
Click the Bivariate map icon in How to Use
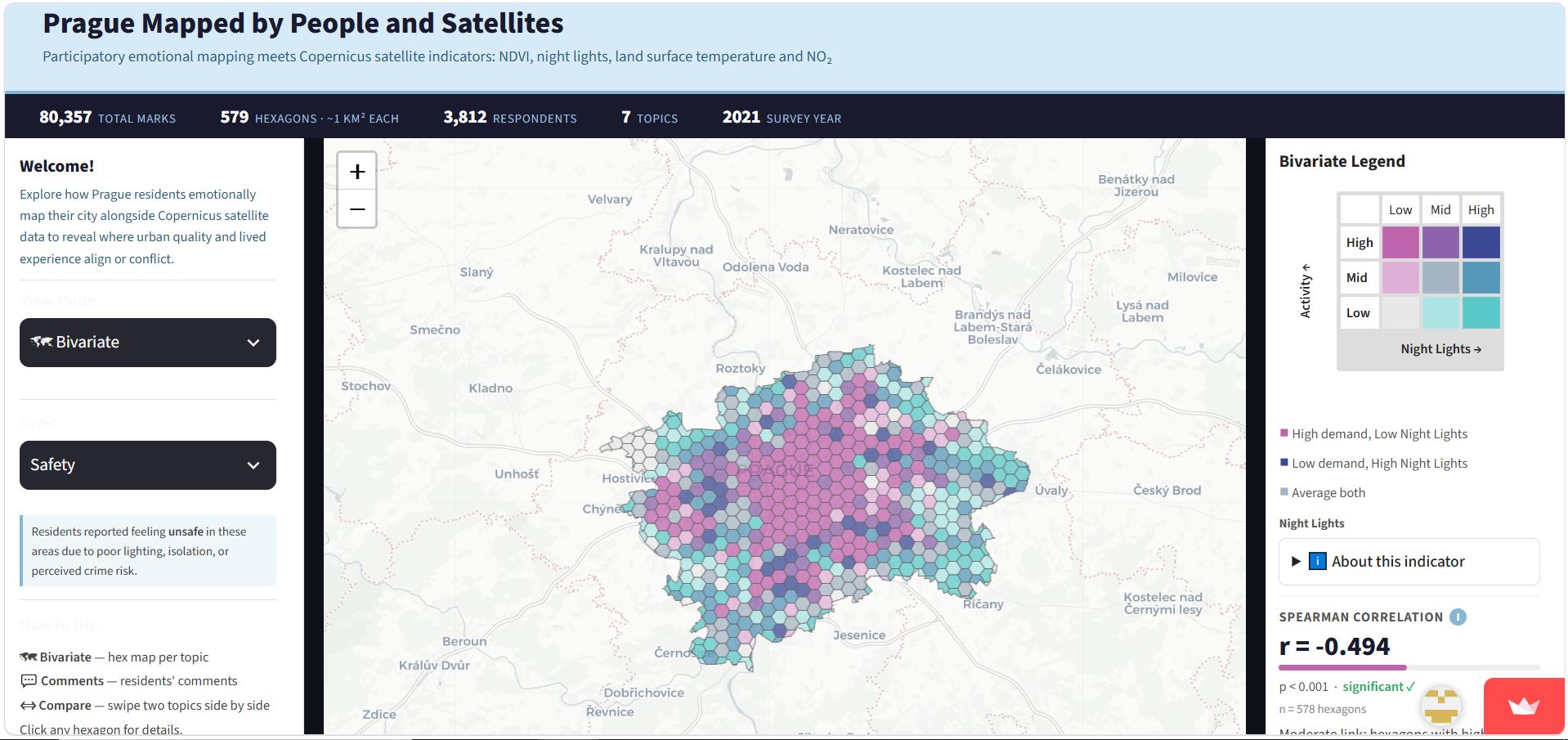tap(29, 657)
